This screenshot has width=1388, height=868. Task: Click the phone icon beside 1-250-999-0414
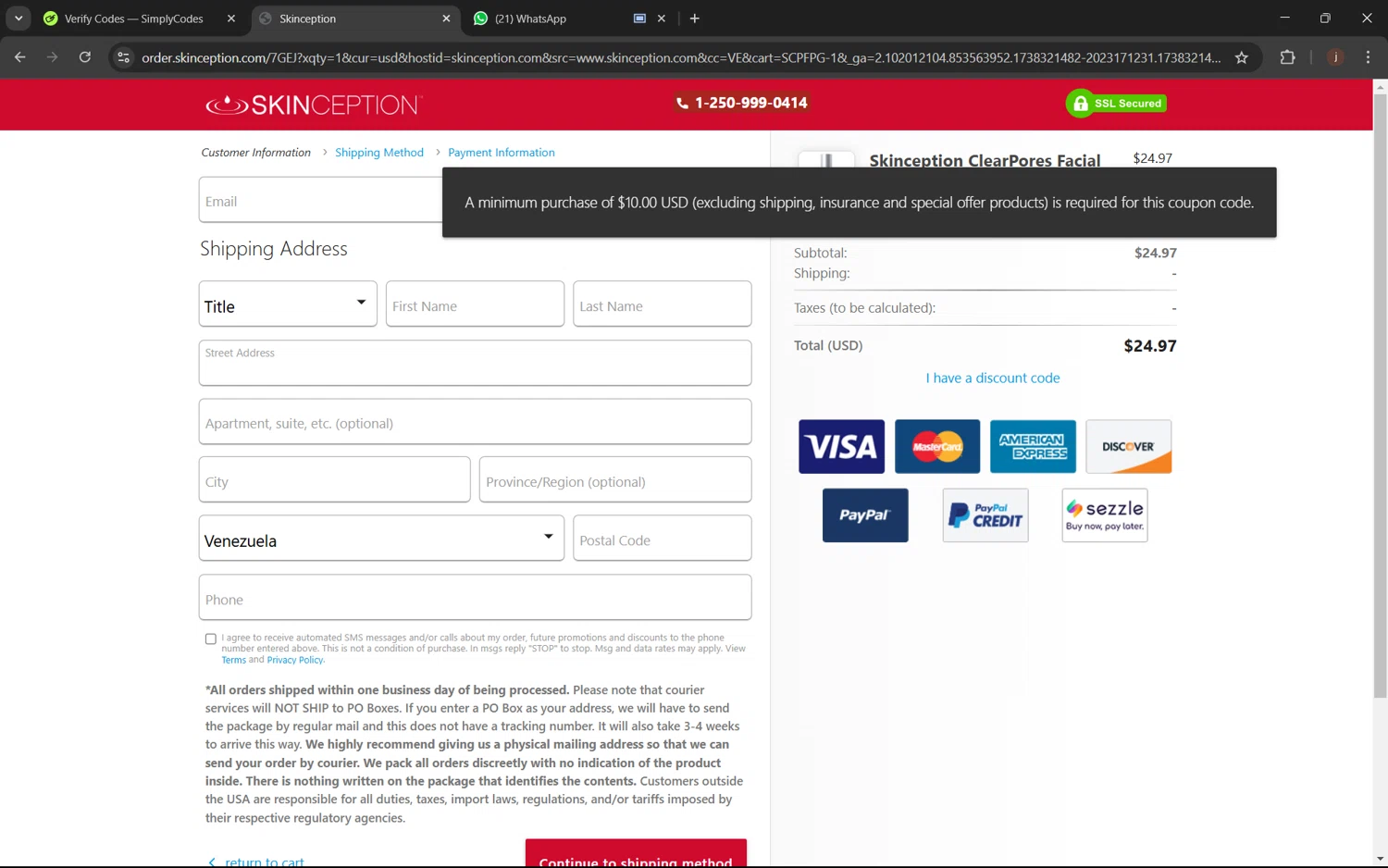click(x=682, y=104)
